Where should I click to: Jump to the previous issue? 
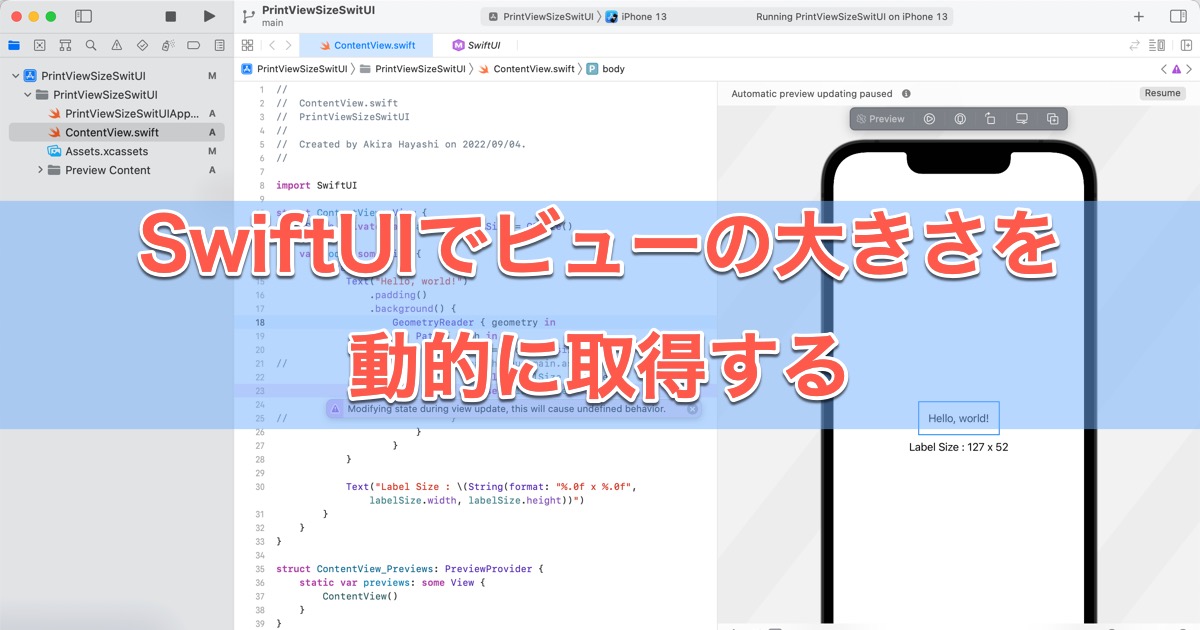1163,69
